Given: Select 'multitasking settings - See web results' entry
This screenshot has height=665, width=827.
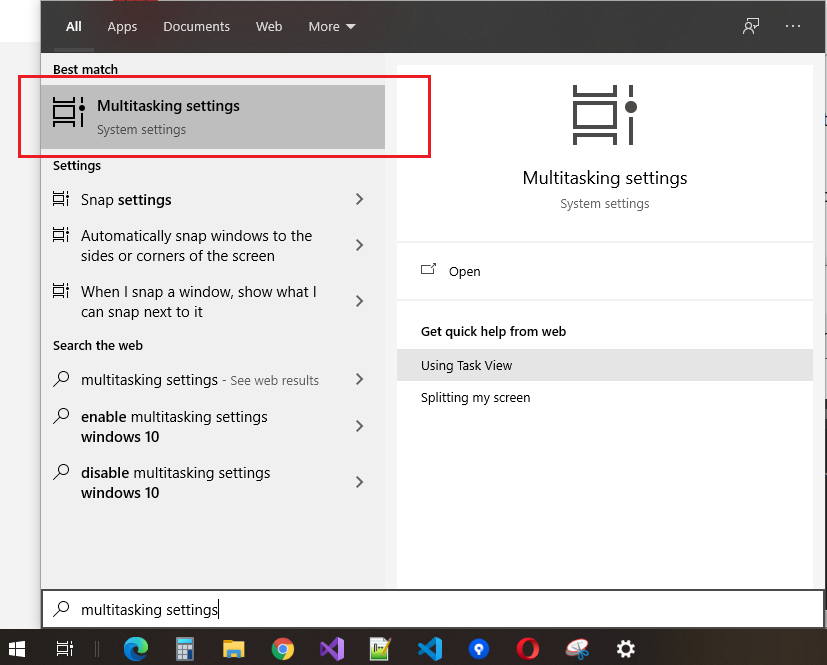Looking at the screenshot, I should [x=200, y=380].
